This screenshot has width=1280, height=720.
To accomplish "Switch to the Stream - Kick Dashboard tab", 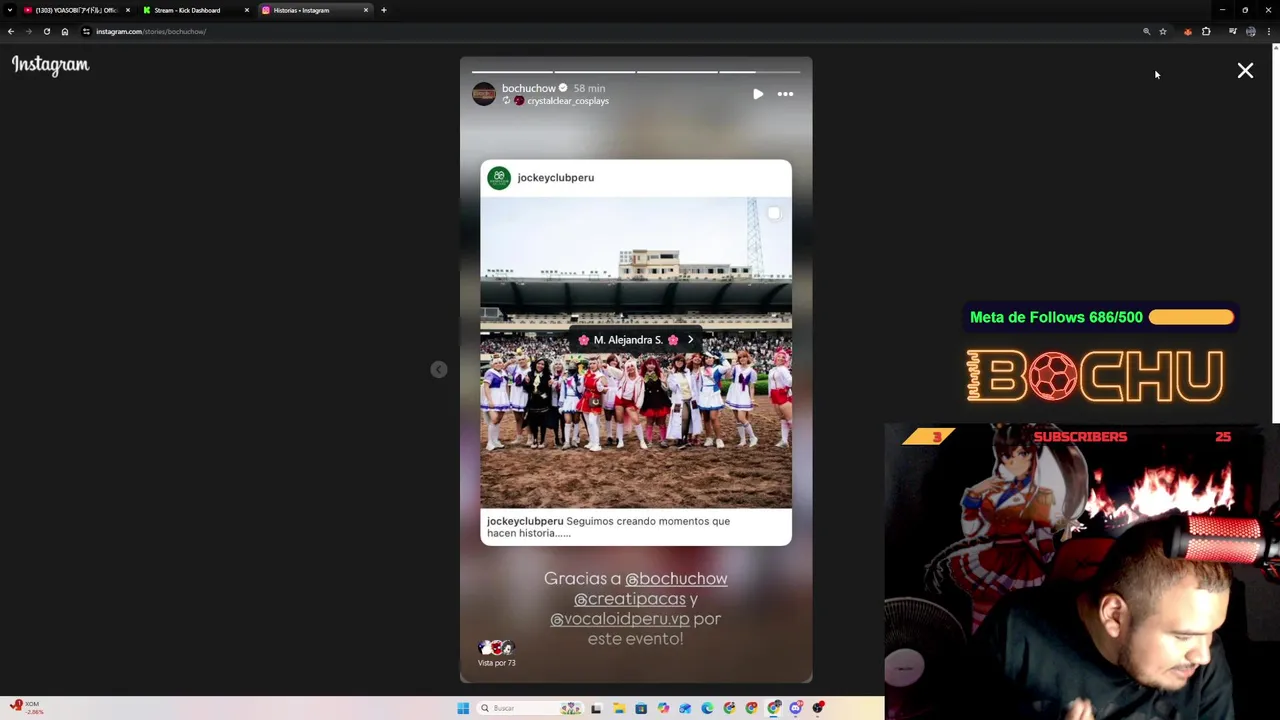I will click(187, 10).
